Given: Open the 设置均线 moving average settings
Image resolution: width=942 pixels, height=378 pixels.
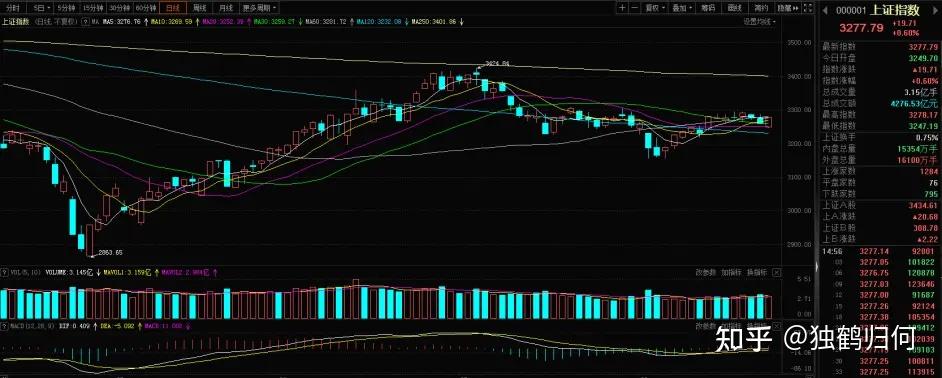Looking at the screenshot, I should 759,21.
